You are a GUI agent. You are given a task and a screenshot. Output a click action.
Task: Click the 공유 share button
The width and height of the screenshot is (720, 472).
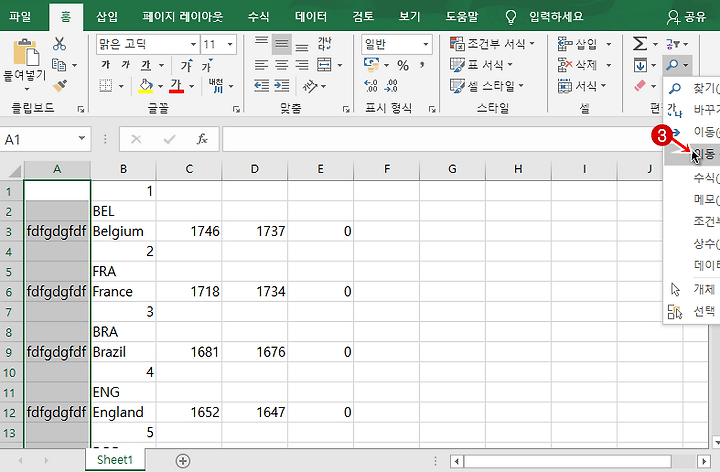(x=686, y=17)
